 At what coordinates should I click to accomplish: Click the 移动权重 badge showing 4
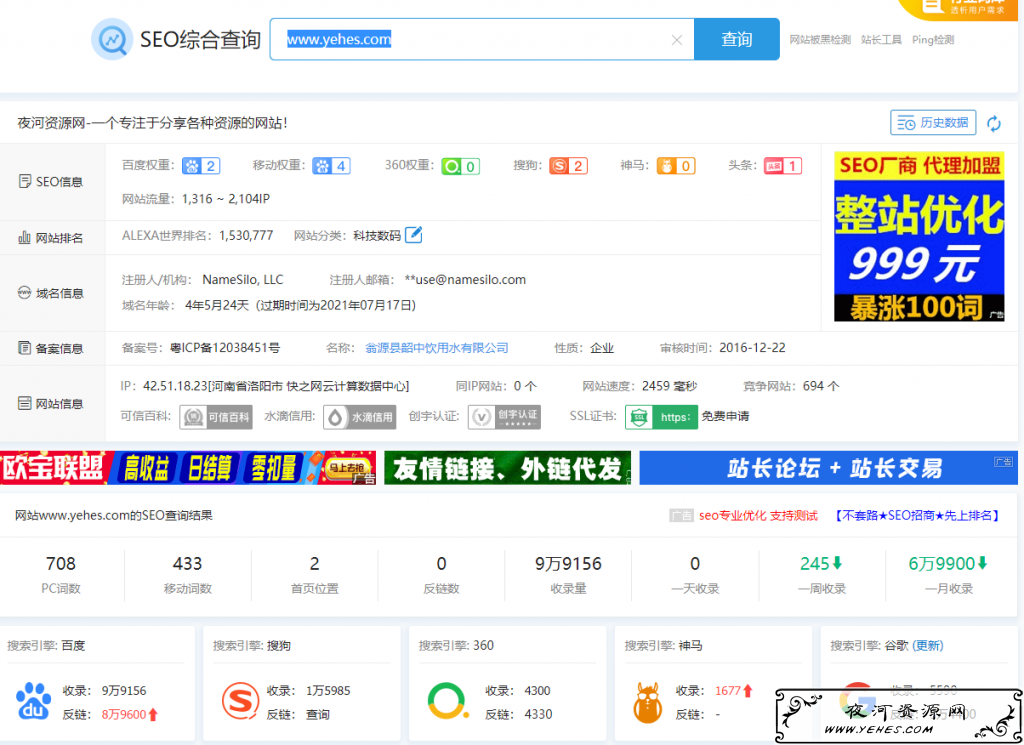[331, 166]
